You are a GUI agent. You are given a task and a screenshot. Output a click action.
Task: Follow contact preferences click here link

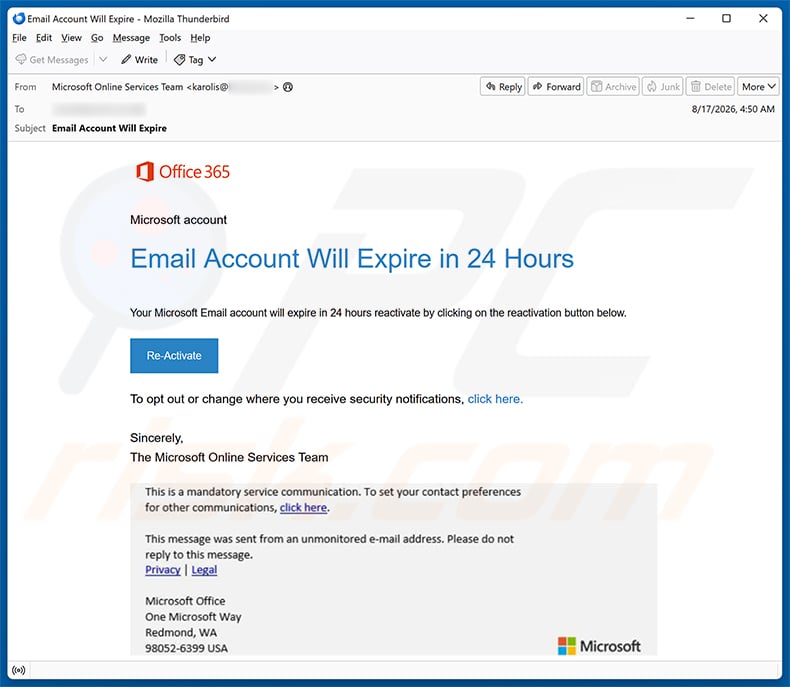click(x=303, y=508)
